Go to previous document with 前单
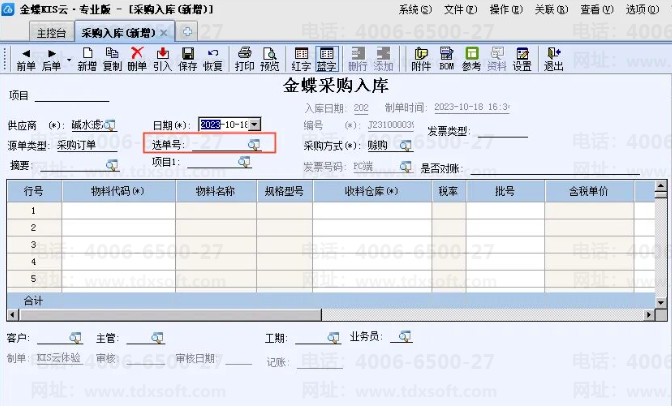Viewport: 672px width, 408px height. pos(26,59)
